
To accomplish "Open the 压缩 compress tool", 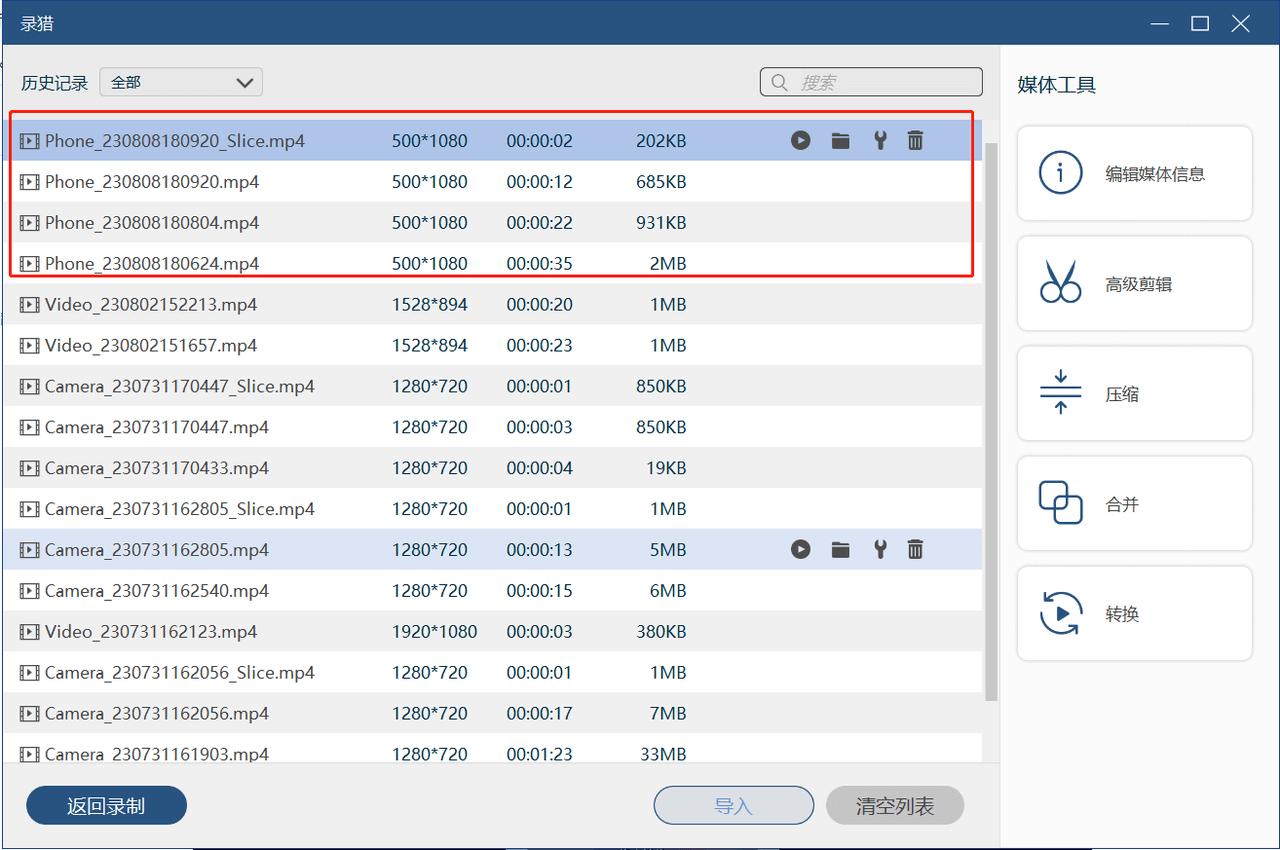I will [1134, 394].
